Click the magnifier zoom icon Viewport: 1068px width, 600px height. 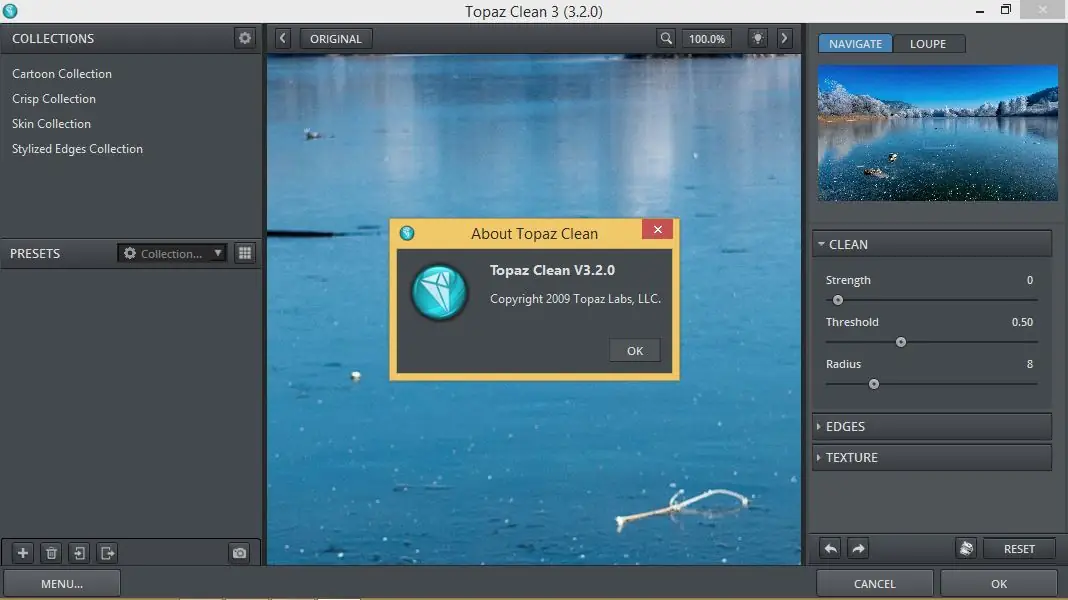pos(666,39)
